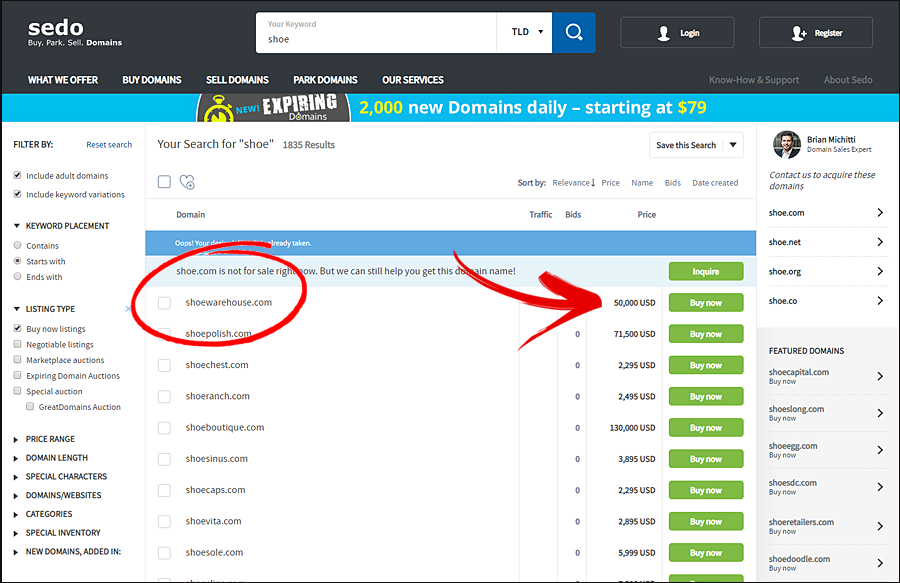This screenshot has height=583, width=900.
Task: Open shoesdc.com featured arrow
Action: [880, 487]
